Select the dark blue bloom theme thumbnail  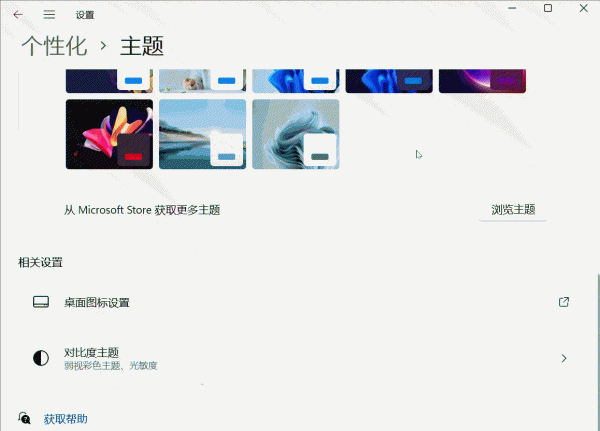click(389, 81)
